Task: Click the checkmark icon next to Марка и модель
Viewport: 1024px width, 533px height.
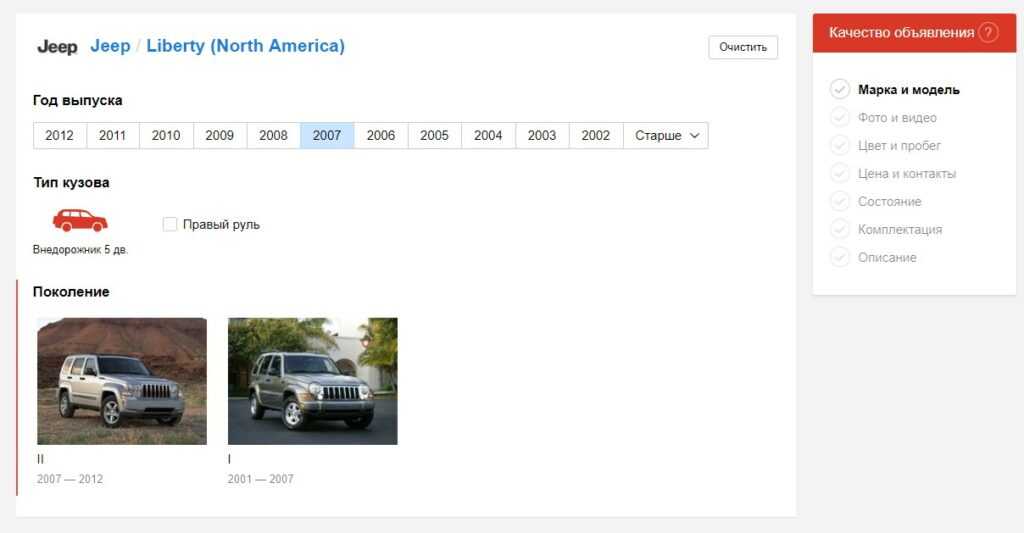Action: [840, 90]
